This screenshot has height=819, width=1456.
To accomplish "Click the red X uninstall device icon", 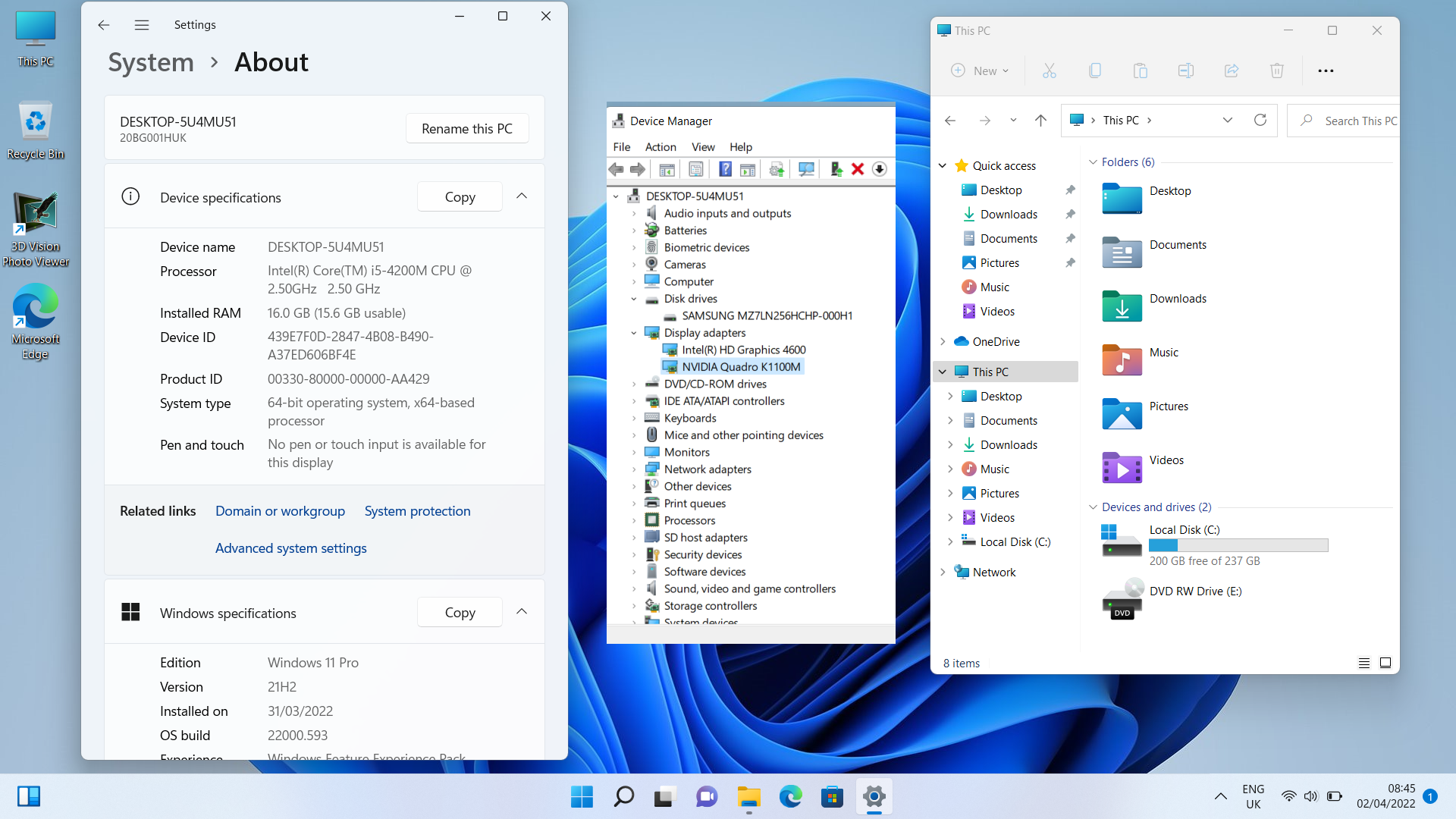I will [858, 169].
